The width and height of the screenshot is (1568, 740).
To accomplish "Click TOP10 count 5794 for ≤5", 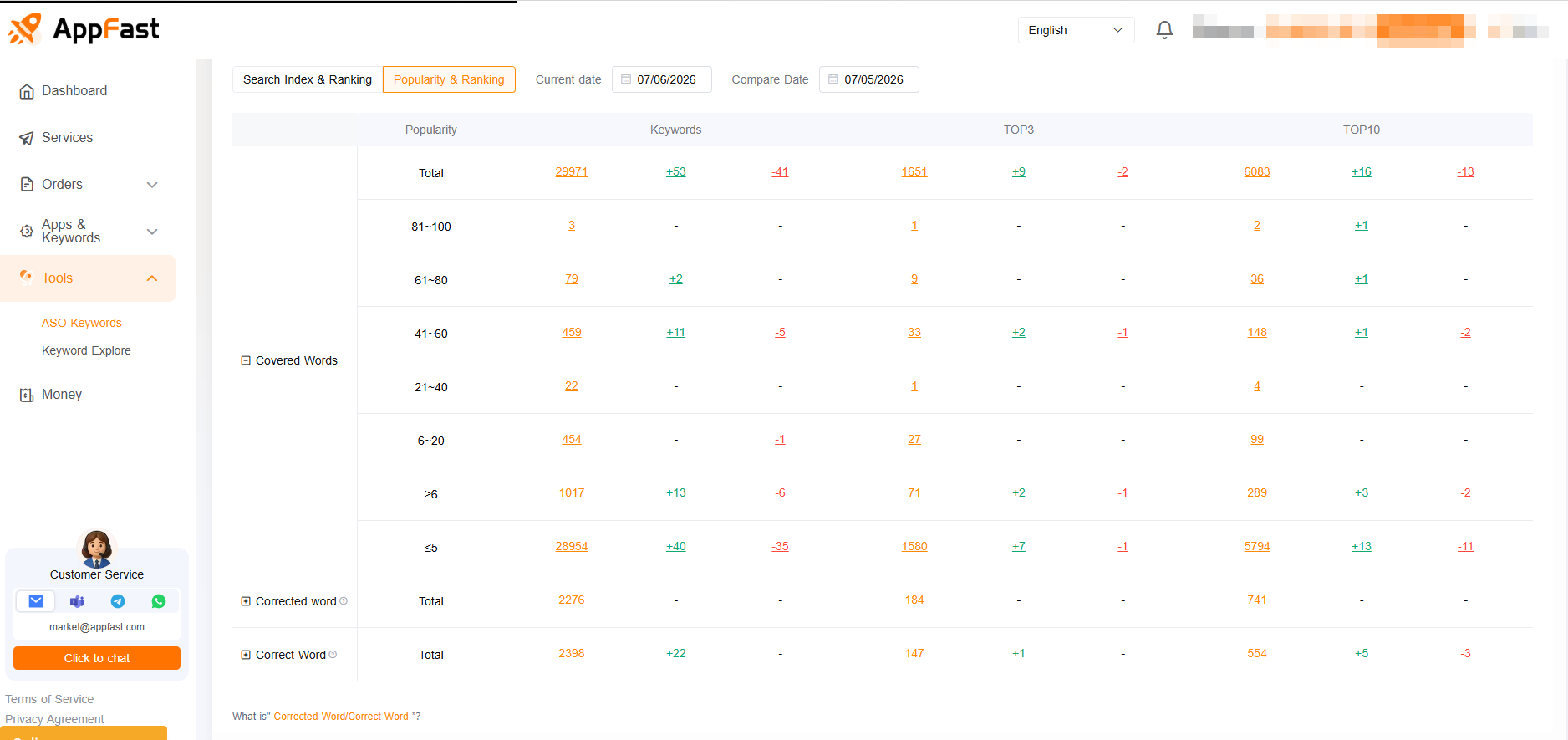I will [x=1257, y=546].
